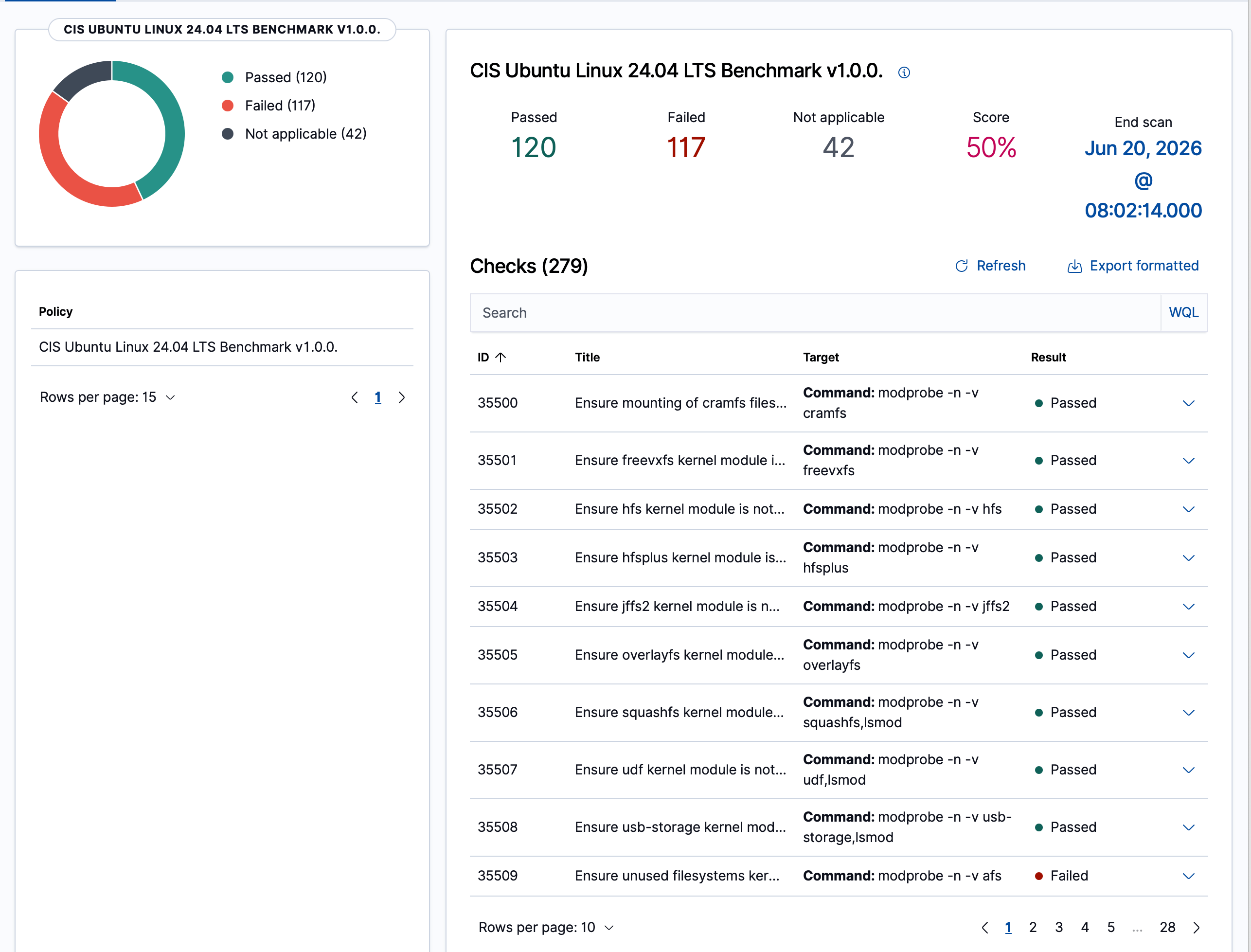Click the Failed count 117
This screenshot has width=1251, height=952.
coord(686,148)
